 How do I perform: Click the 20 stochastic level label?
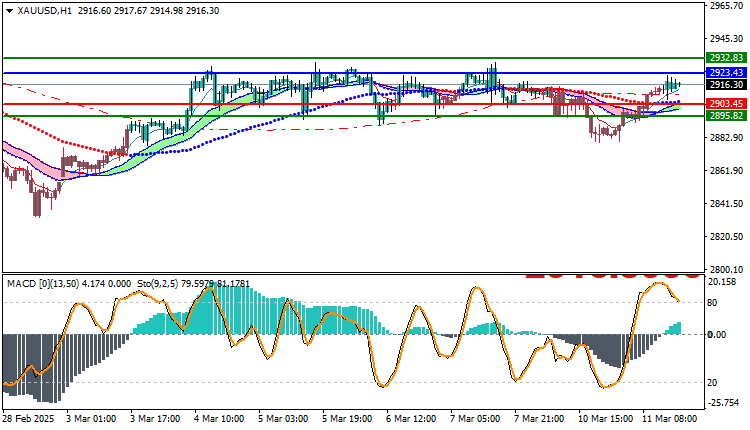point(712,383)
